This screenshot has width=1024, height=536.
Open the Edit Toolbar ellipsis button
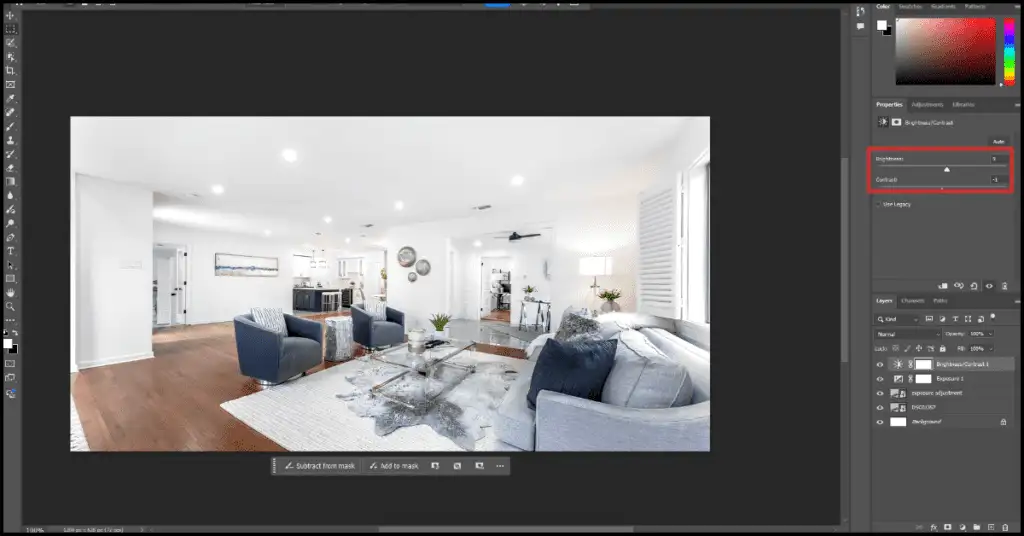(10, 320)
